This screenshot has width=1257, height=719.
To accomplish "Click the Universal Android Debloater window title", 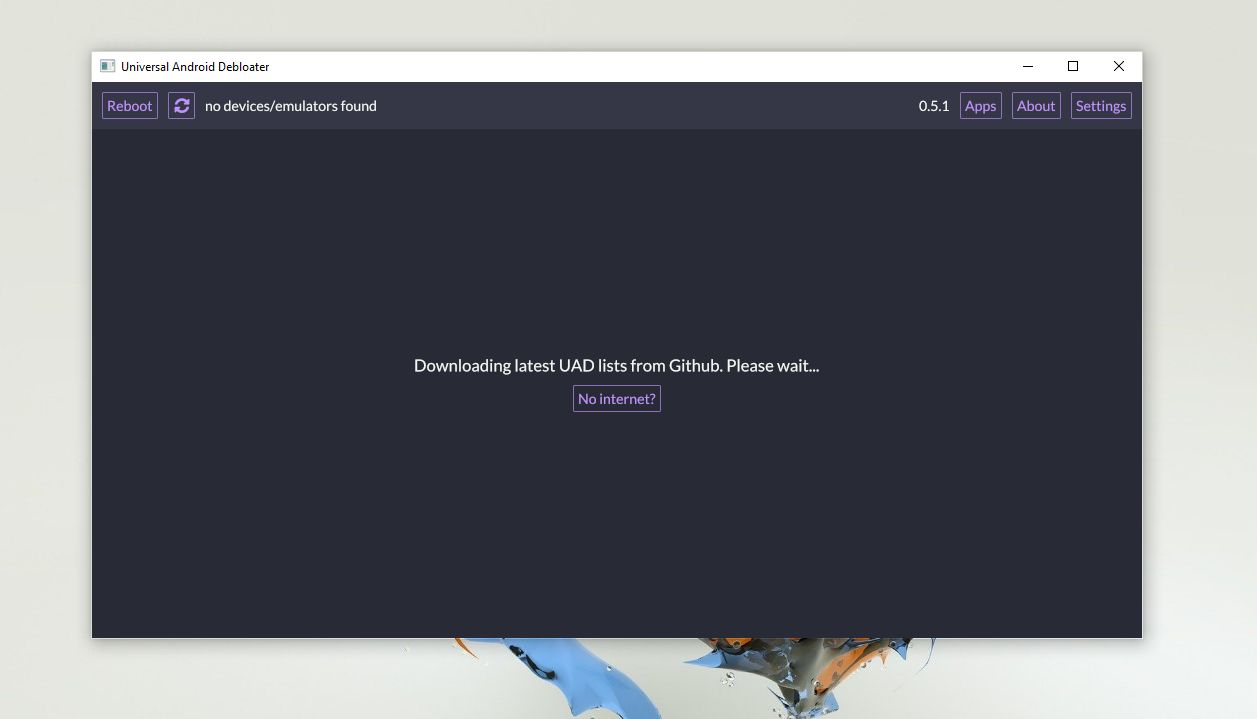I will pos(195,67).
